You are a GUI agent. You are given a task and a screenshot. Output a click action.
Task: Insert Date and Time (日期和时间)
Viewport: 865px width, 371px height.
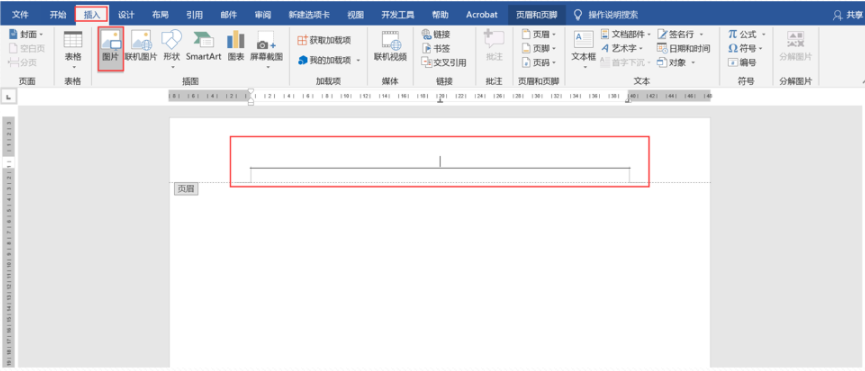(684, 49)
